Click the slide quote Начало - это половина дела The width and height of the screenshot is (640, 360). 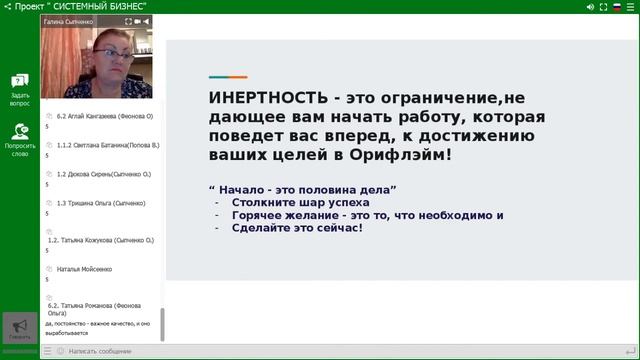pos(302,190)
